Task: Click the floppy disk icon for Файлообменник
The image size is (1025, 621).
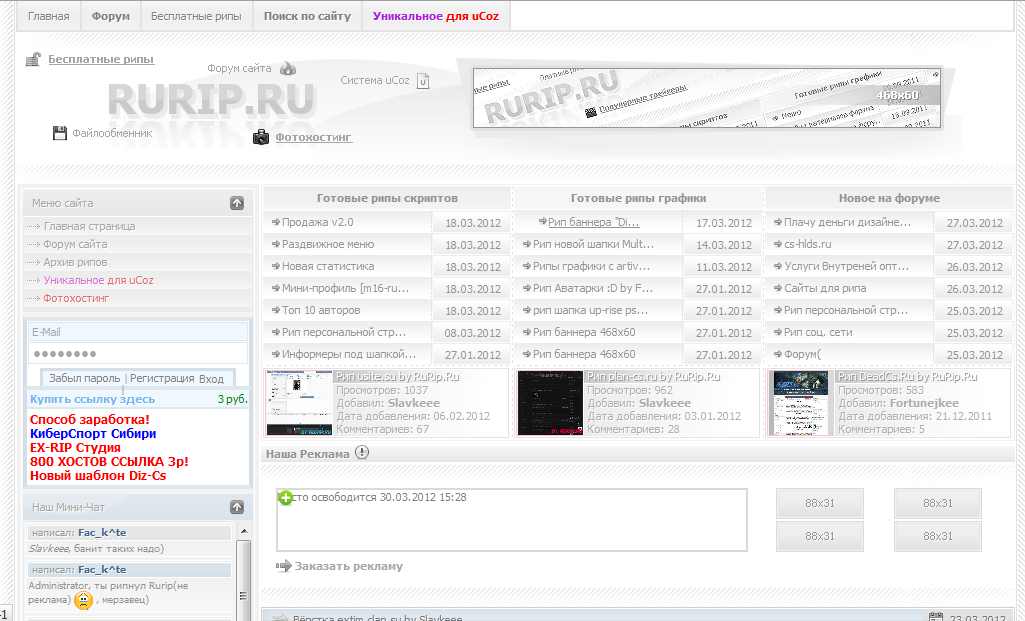Action: [59, 133]
